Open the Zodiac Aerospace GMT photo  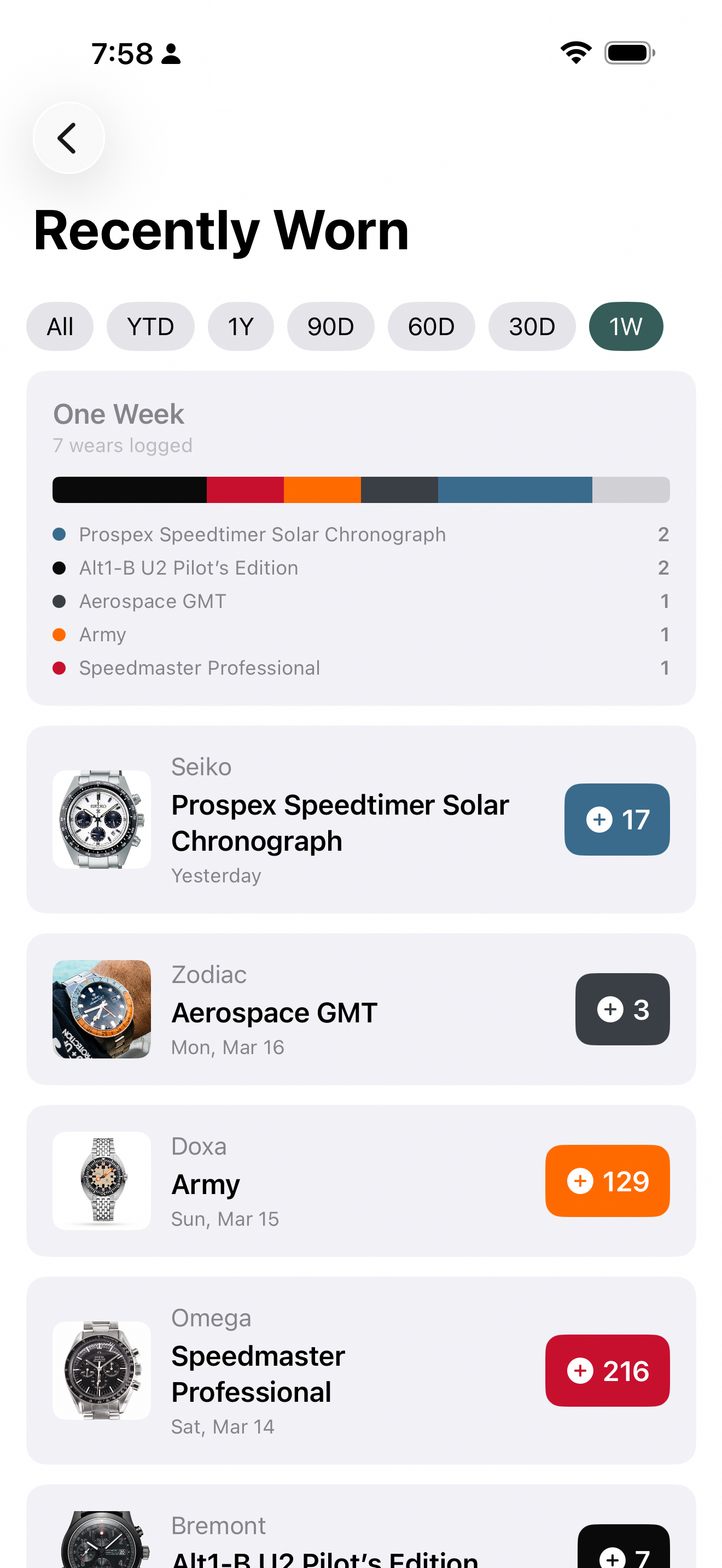point(102,1009)
